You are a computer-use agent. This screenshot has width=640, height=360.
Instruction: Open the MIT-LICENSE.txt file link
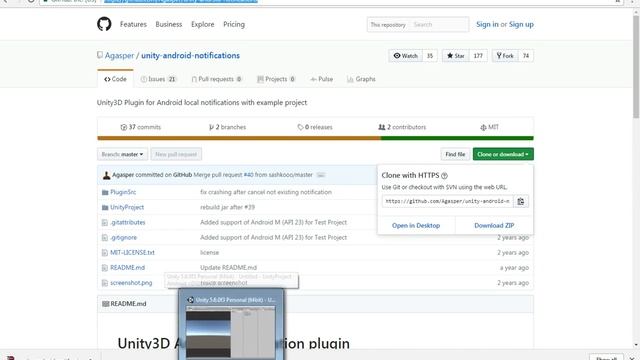tap(132, 253)
